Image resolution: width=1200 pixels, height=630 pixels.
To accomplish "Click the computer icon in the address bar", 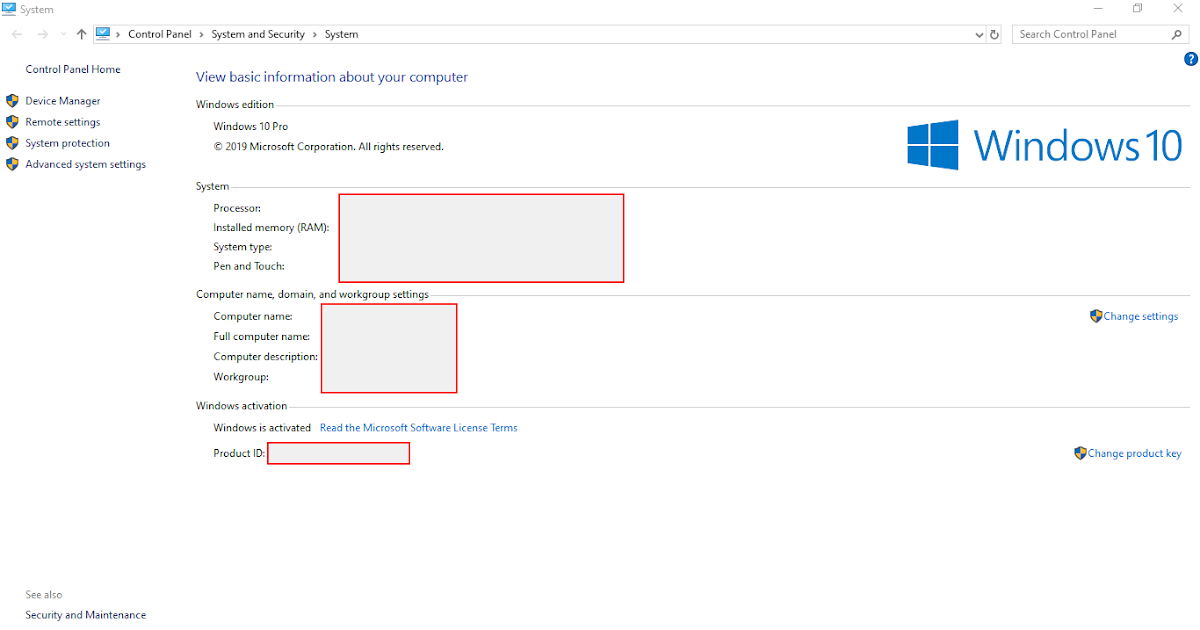I will click(x=103, y=34).
